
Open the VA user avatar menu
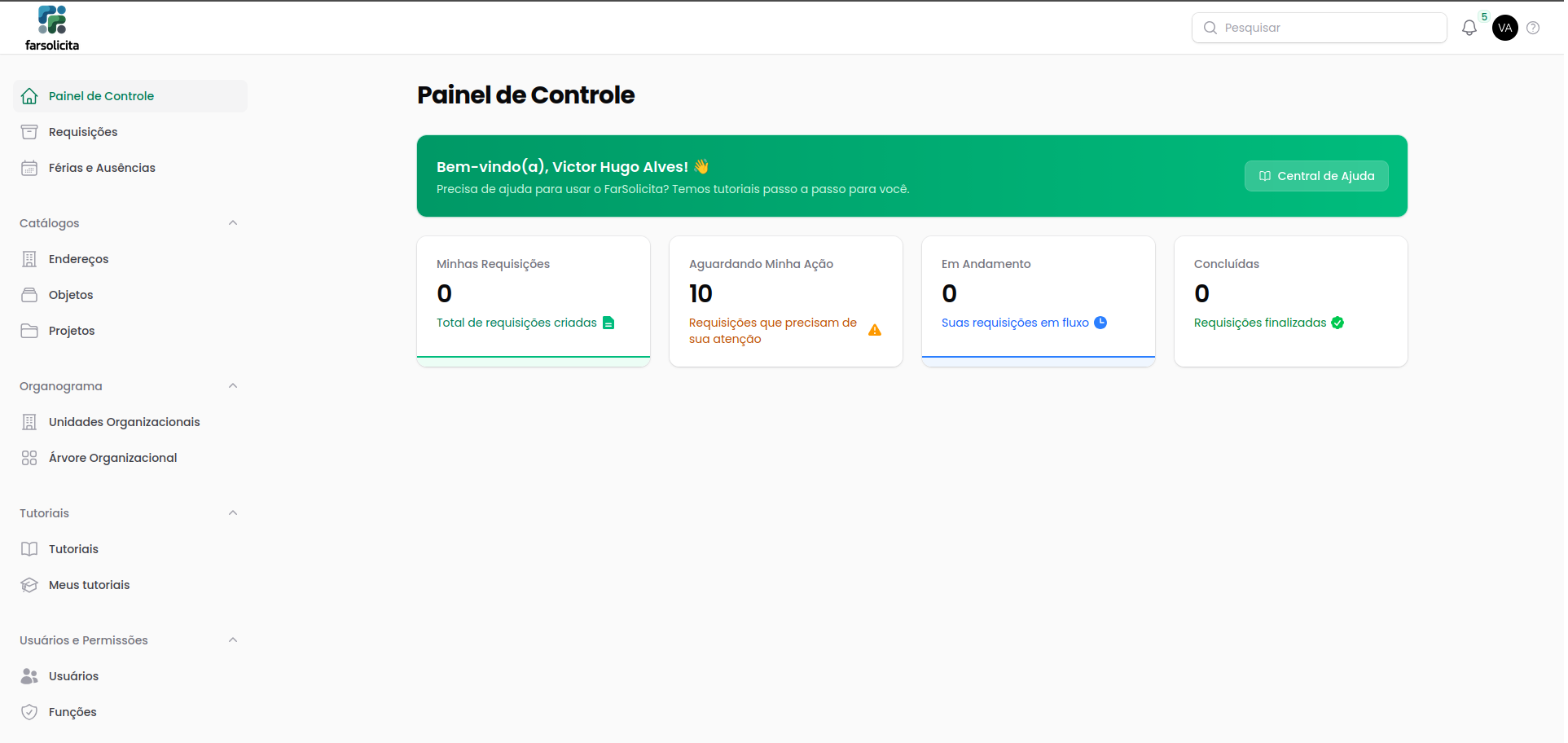tap(1505, 28)
